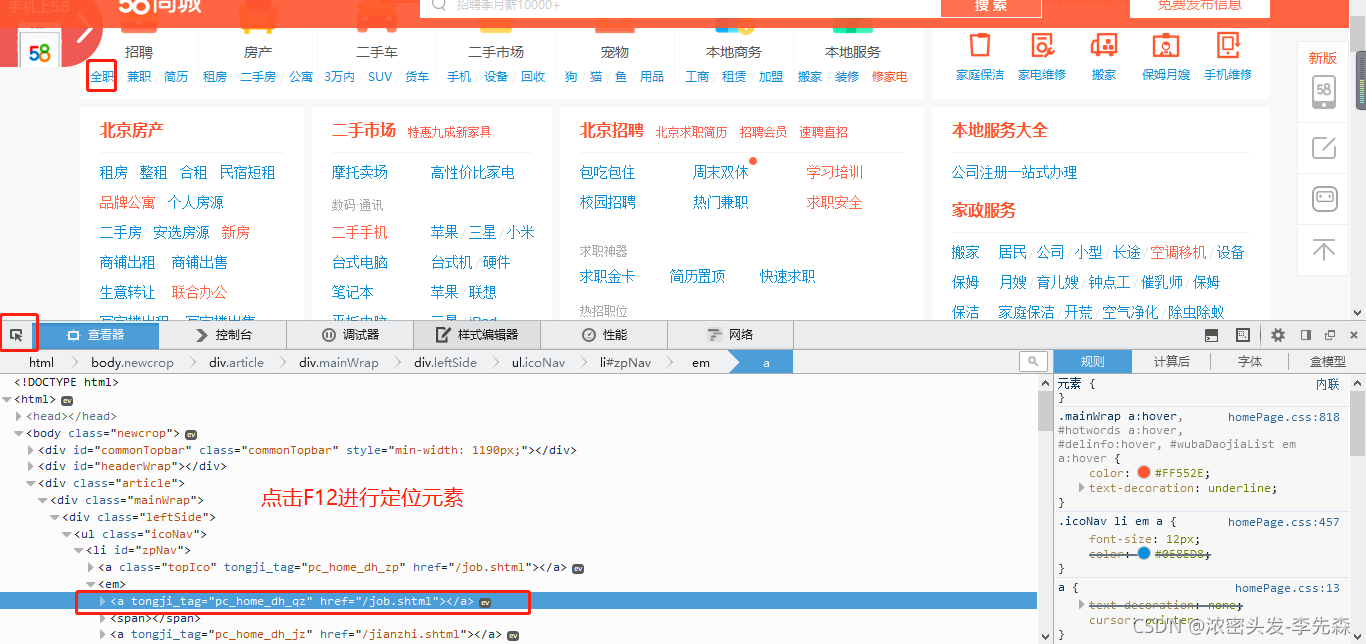Image resolution: width=1366 pixels, height=644 pixels.
Task: Open devtools settings gear
Action: [1278, 335]
